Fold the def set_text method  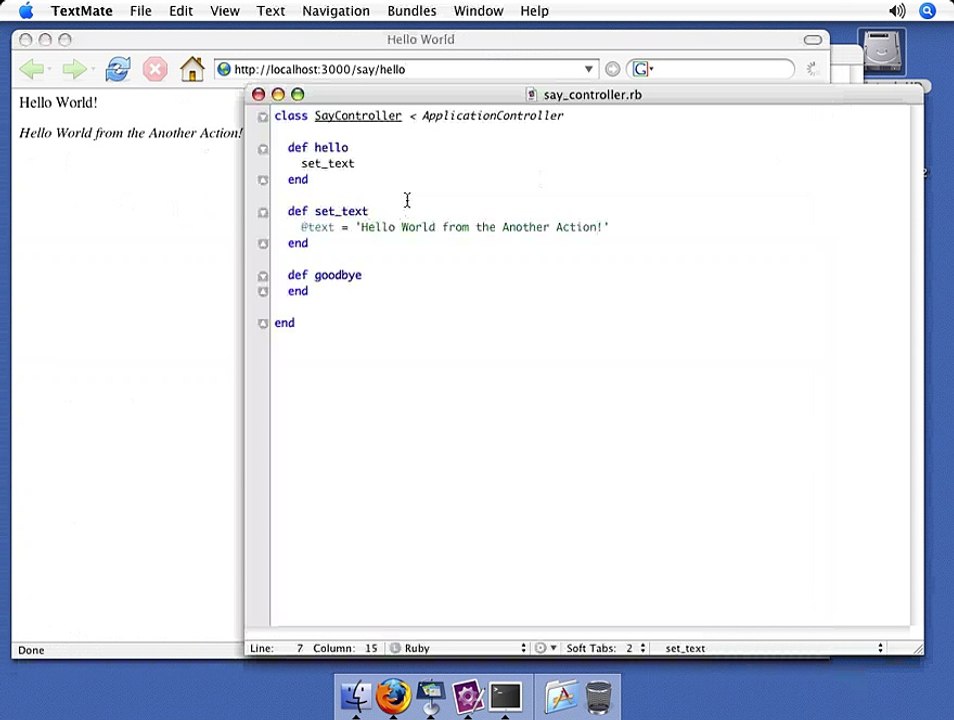pyautogui.click(x=263, y=212)
